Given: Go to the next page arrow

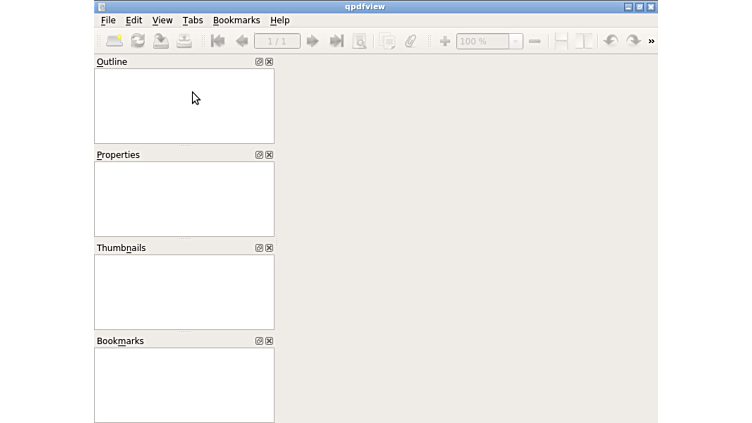Looking at the screenshot, I should click(x=312, y=41).
